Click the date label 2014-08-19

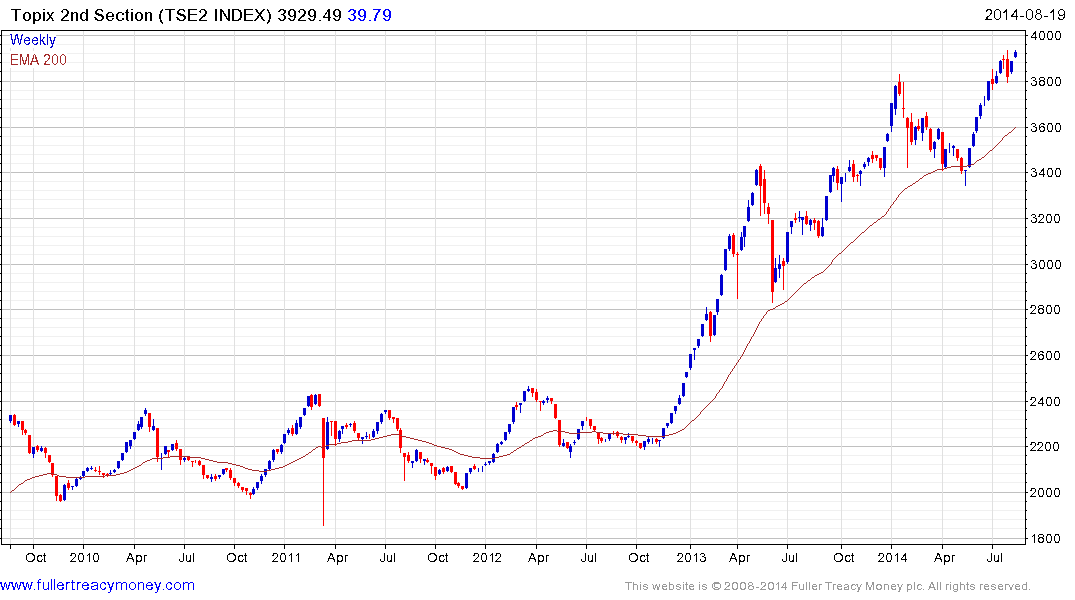click(x=1025, y=15)
